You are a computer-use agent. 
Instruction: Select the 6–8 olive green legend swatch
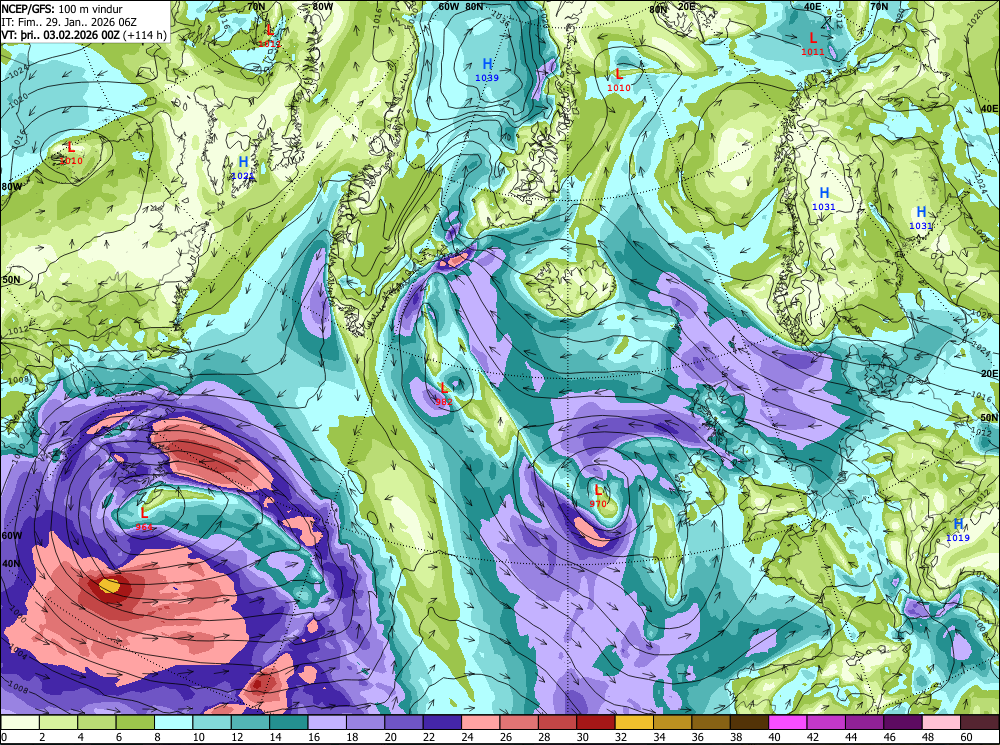pos(135,722)
